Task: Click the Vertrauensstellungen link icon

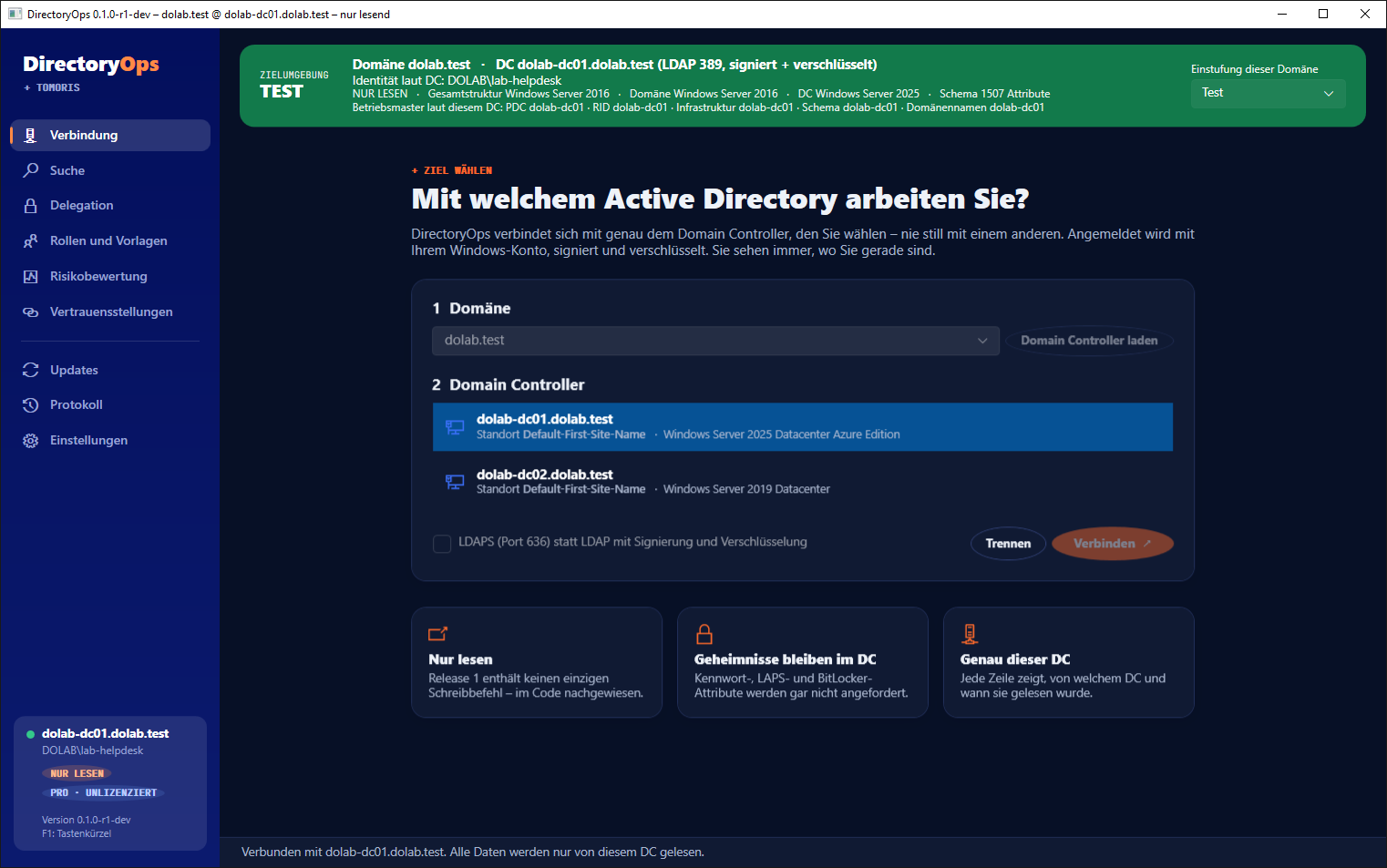Action: pyautogui.click(x=31, y=311)
